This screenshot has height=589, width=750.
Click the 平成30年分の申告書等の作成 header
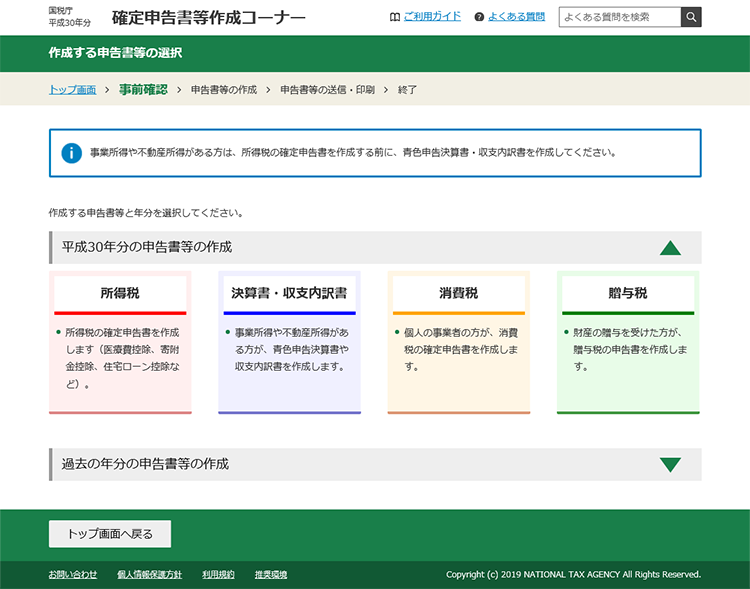(x=375, y=247)
